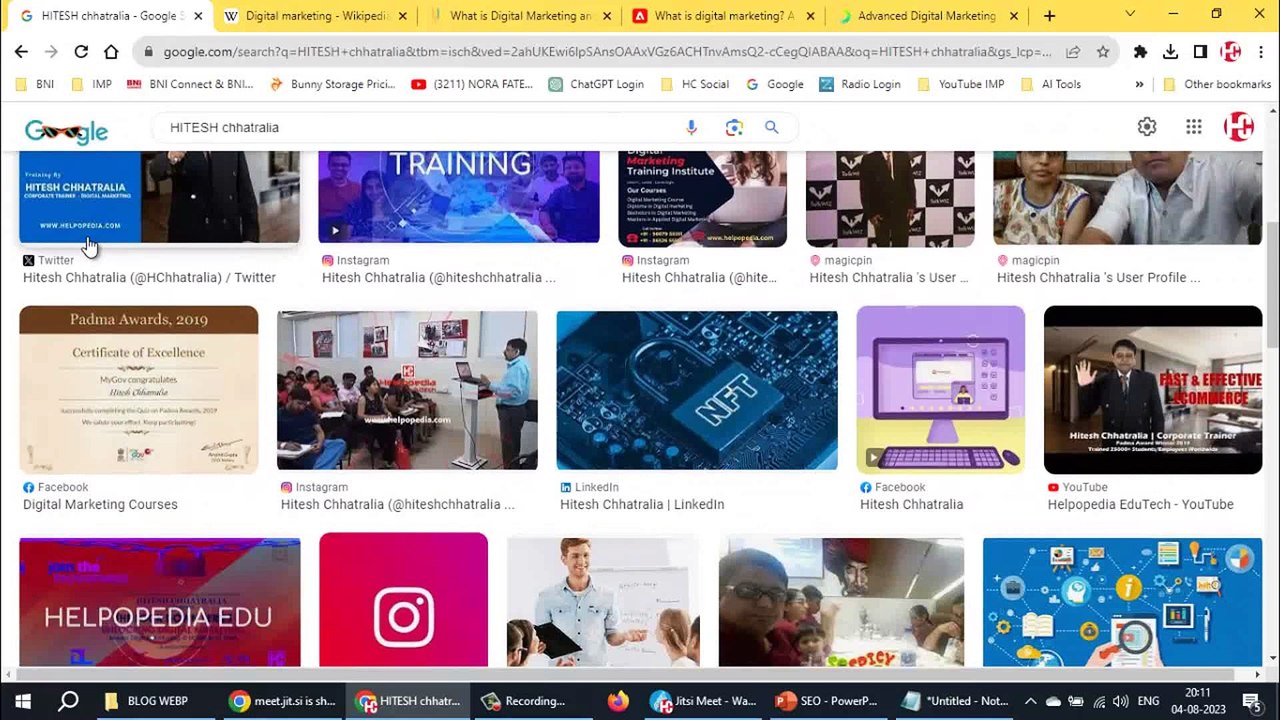Click the browser address bar URL
The height and width of the screenshot is (720, 1280).
point(607,51)
